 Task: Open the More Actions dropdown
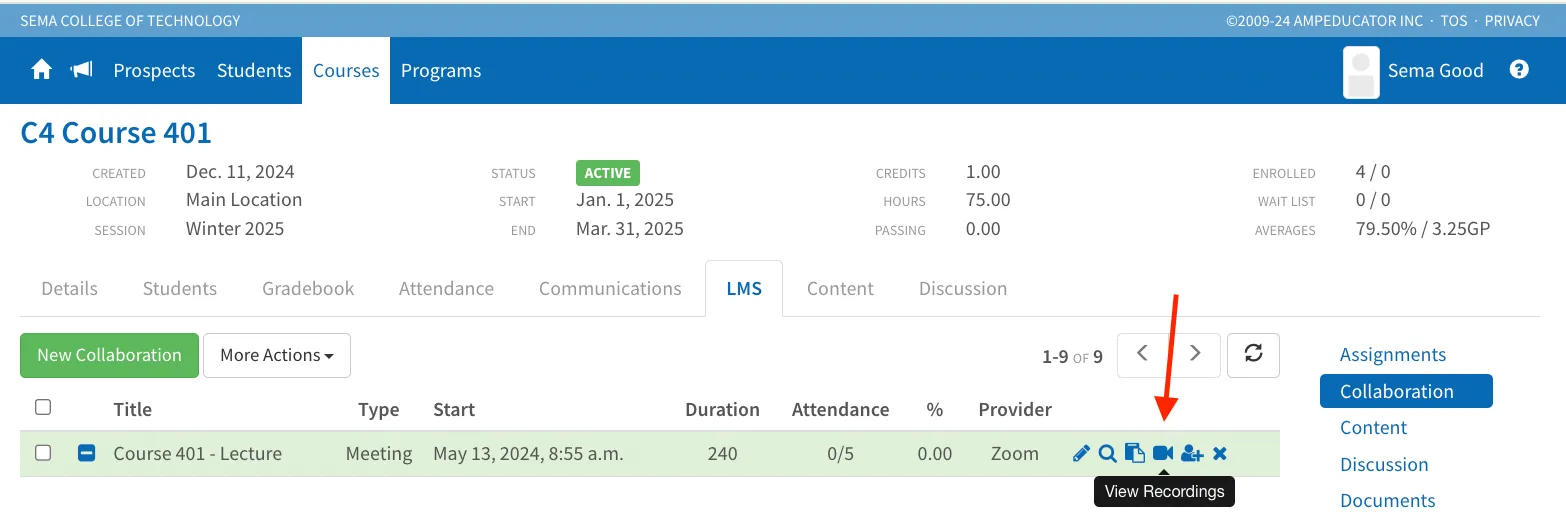(x=277, y=355)
